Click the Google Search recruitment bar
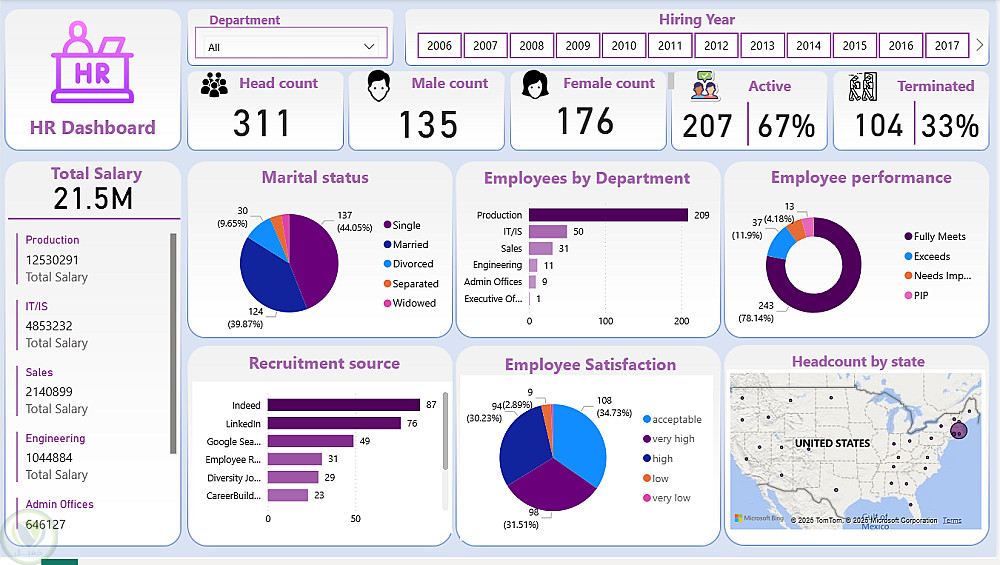Image resolution: width=1000 pixels, height=565 pixels. [x=311, y=441]
